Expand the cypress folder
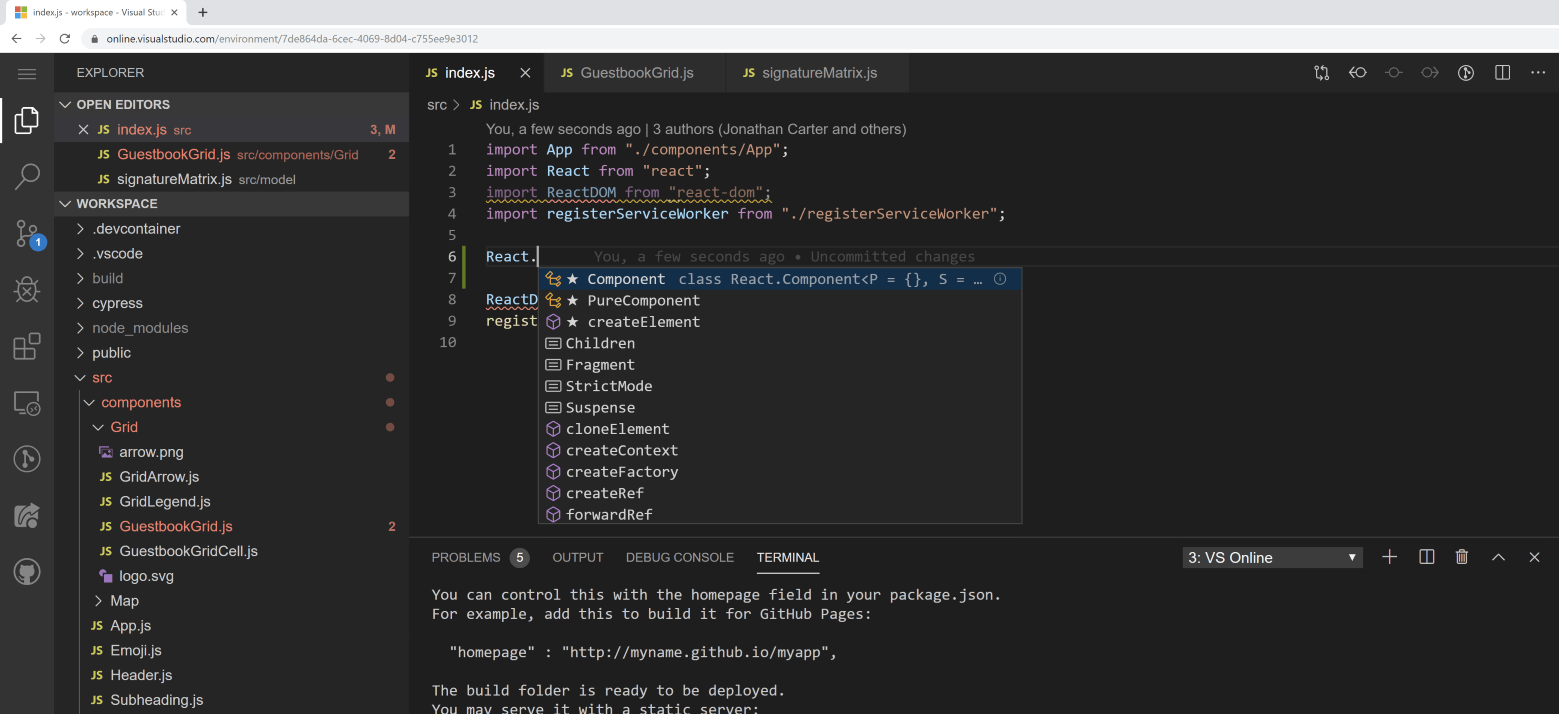Screen dimensions: 1559x714 [117, 303]
